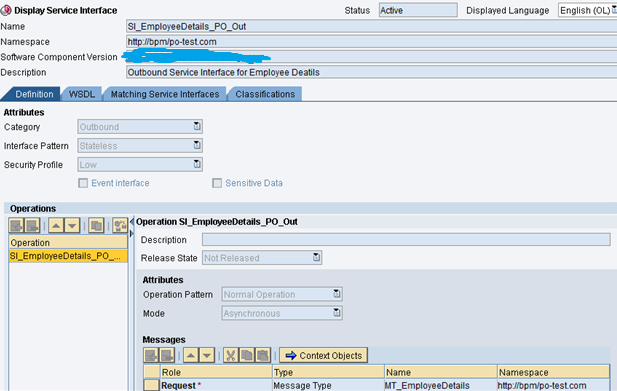Click the Software Component Version field
The image size is (617, 391).
(371, 57)
